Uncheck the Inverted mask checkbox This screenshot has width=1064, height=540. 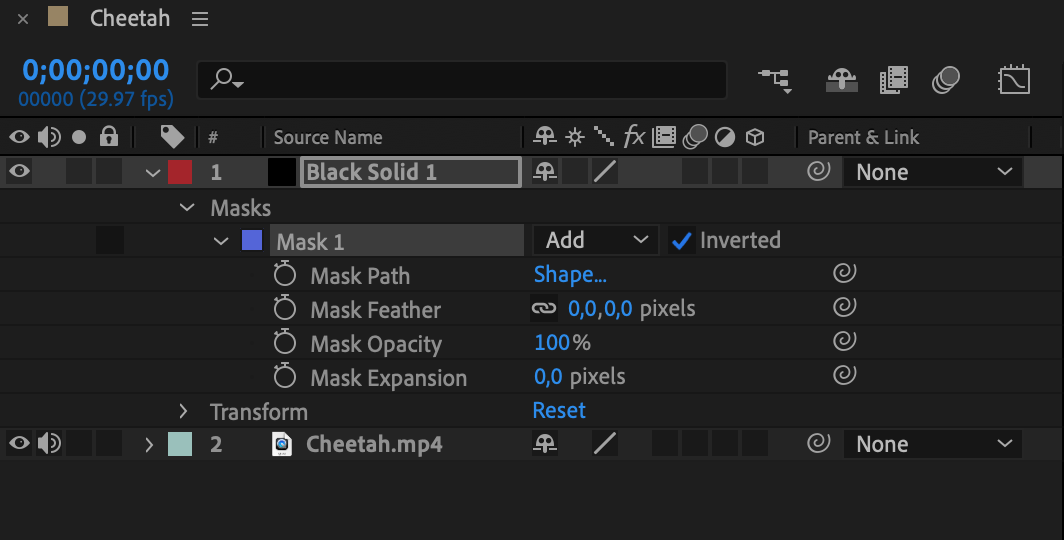682,241
